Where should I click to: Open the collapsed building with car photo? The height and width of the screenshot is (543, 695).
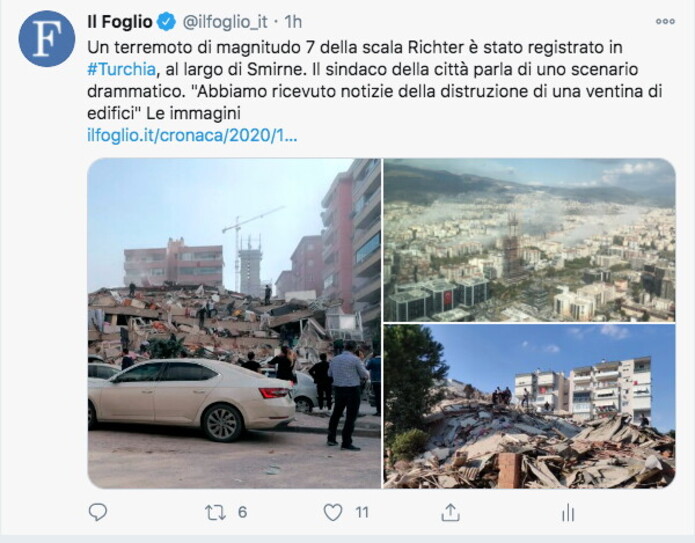point(234,323)
